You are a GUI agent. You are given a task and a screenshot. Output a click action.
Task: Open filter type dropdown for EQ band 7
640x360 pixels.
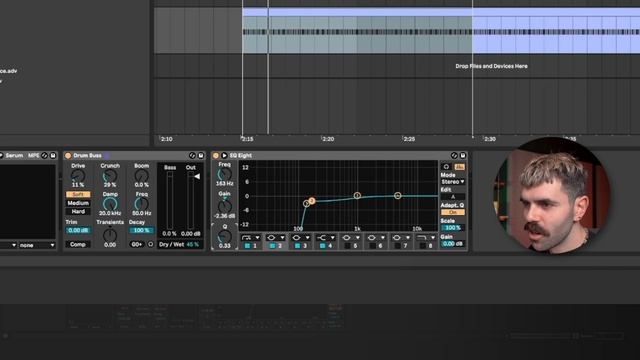click(x=401, y=238)
